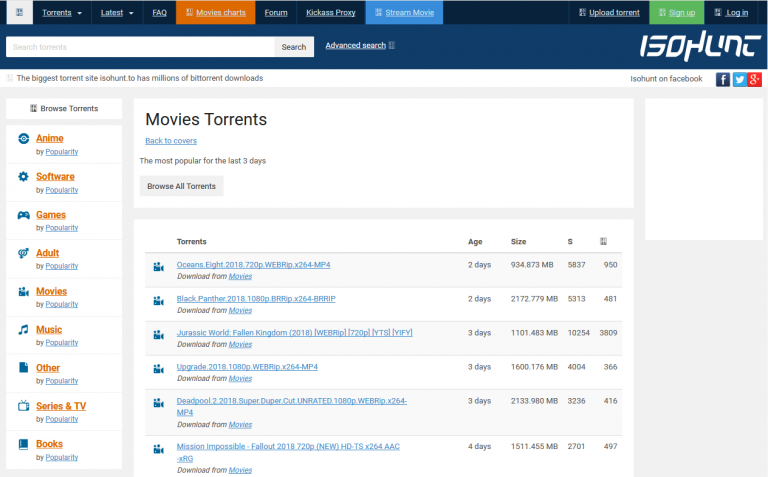Click the Series & TV icon
This screenshot has width=768, height=477.
click(x=24, y=405)
